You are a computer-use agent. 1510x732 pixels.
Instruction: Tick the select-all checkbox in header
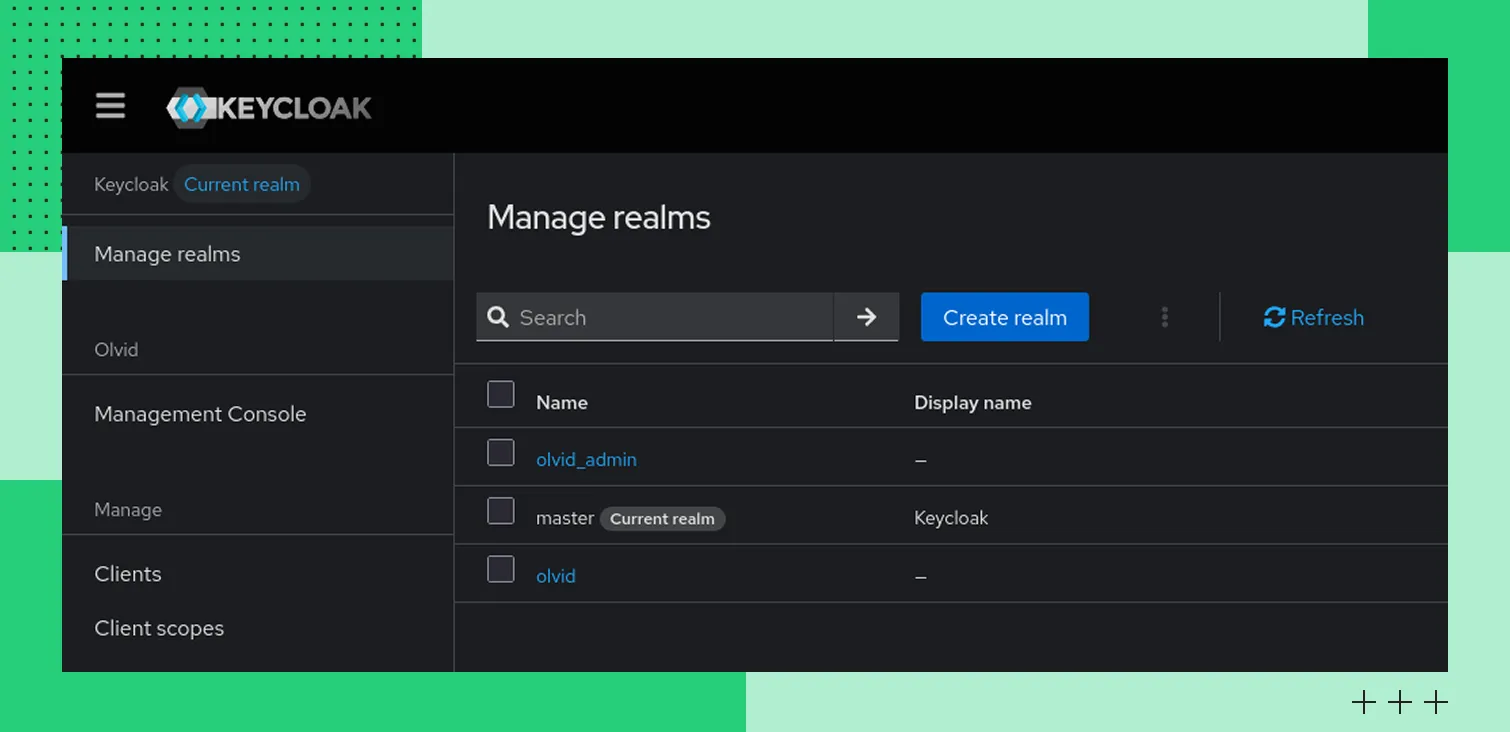pyautogui.click(x=501, y=395)
